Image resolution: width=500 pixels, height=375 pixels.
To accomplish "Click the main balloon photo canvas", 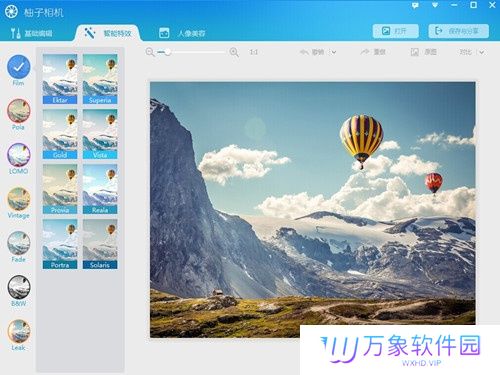I will (x=313, y=210).
